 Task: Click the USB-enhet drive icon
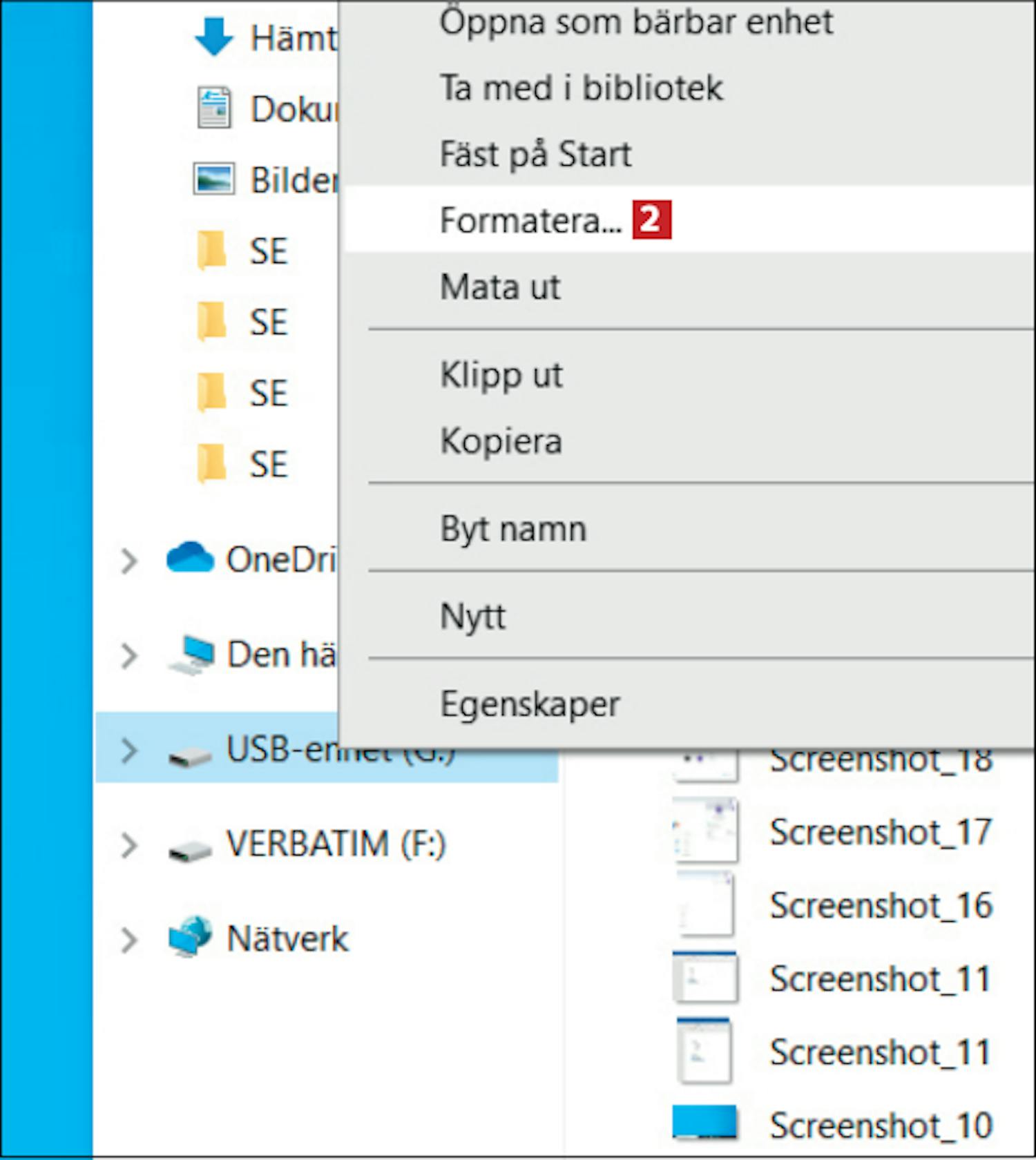tap(190, 754)
